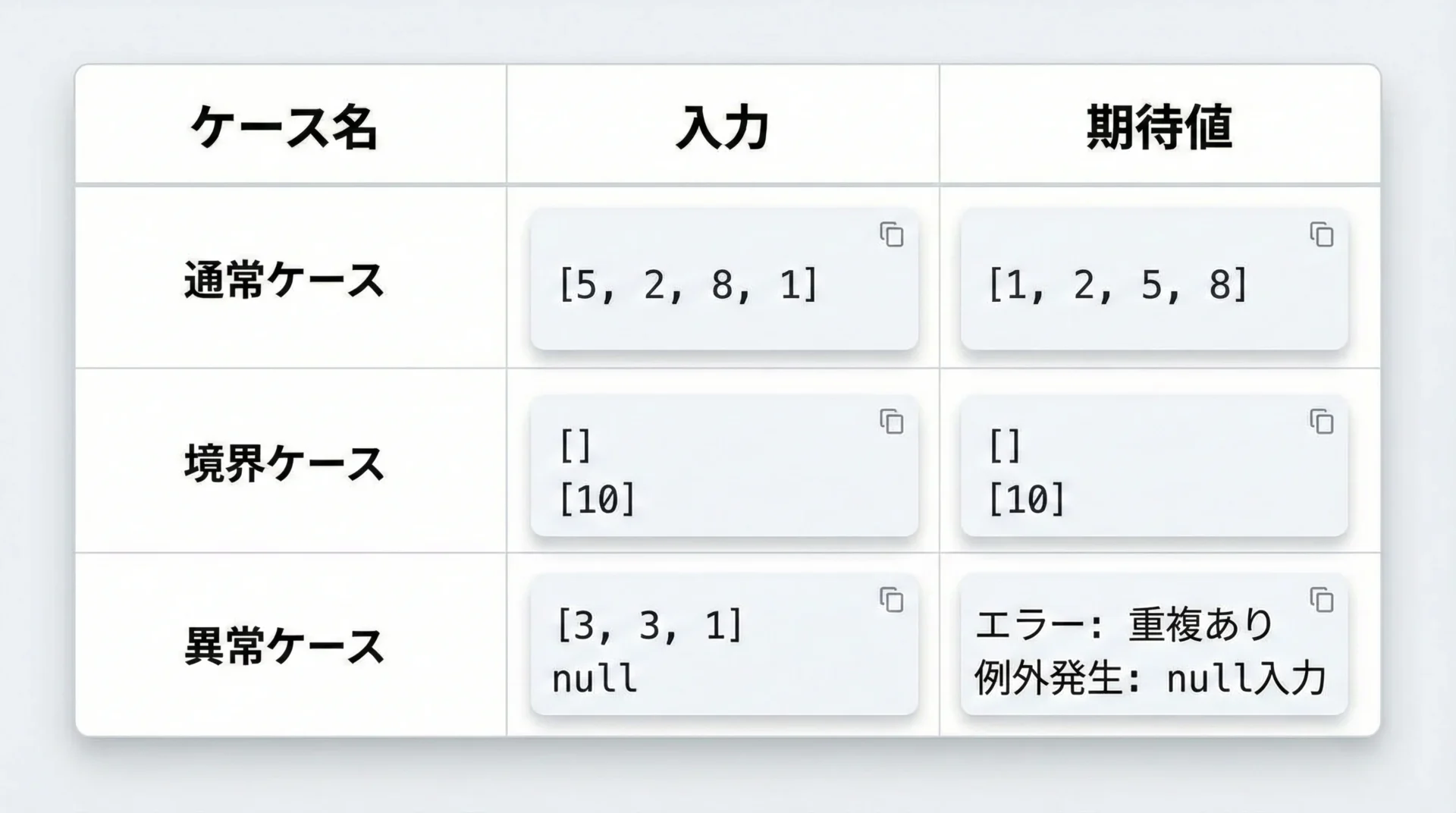Click the [10] text in the 期待値 column
The image size is (1456, 813).
[x=1027, y=500]
